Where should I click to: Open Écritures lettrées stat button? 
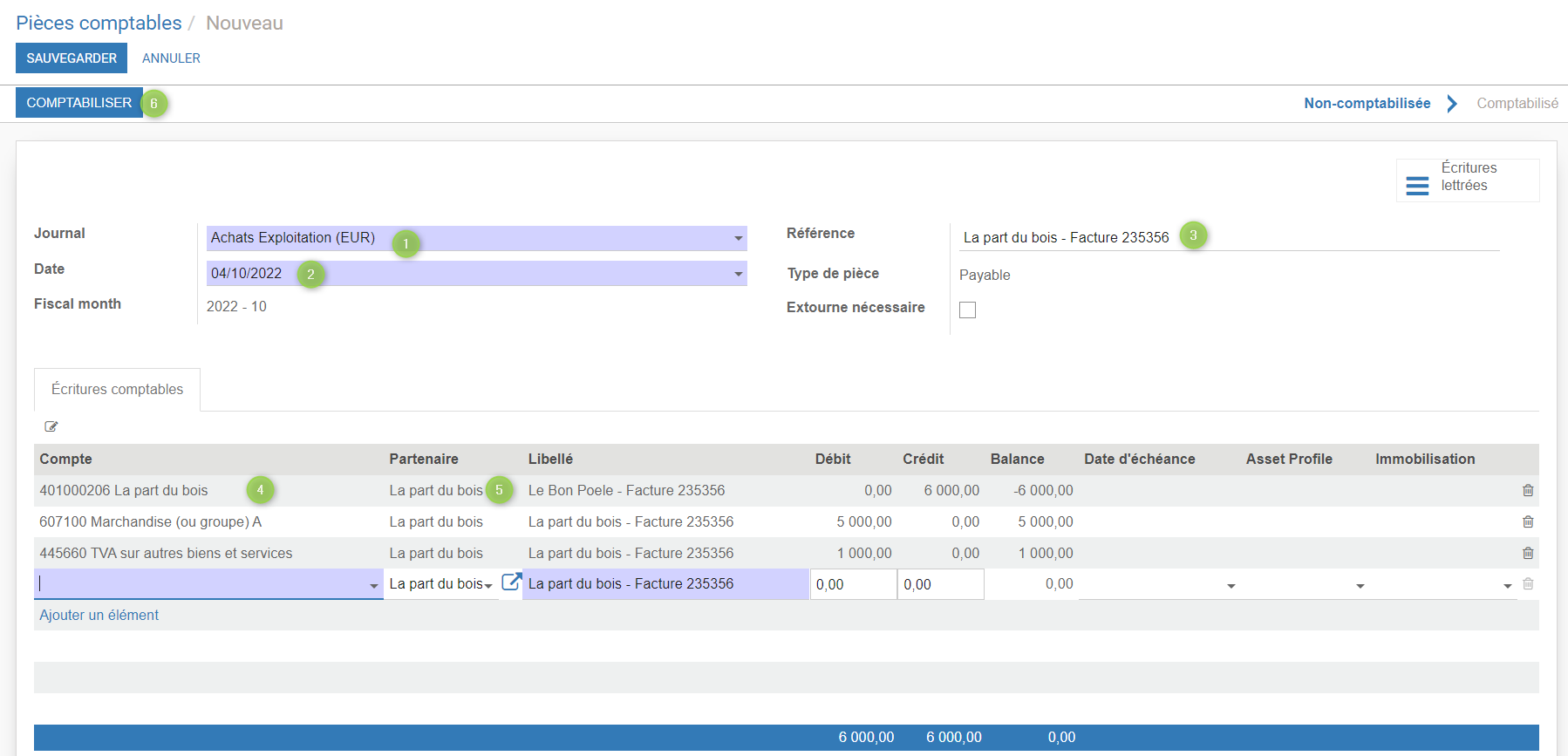click(x=1468, y=180)
